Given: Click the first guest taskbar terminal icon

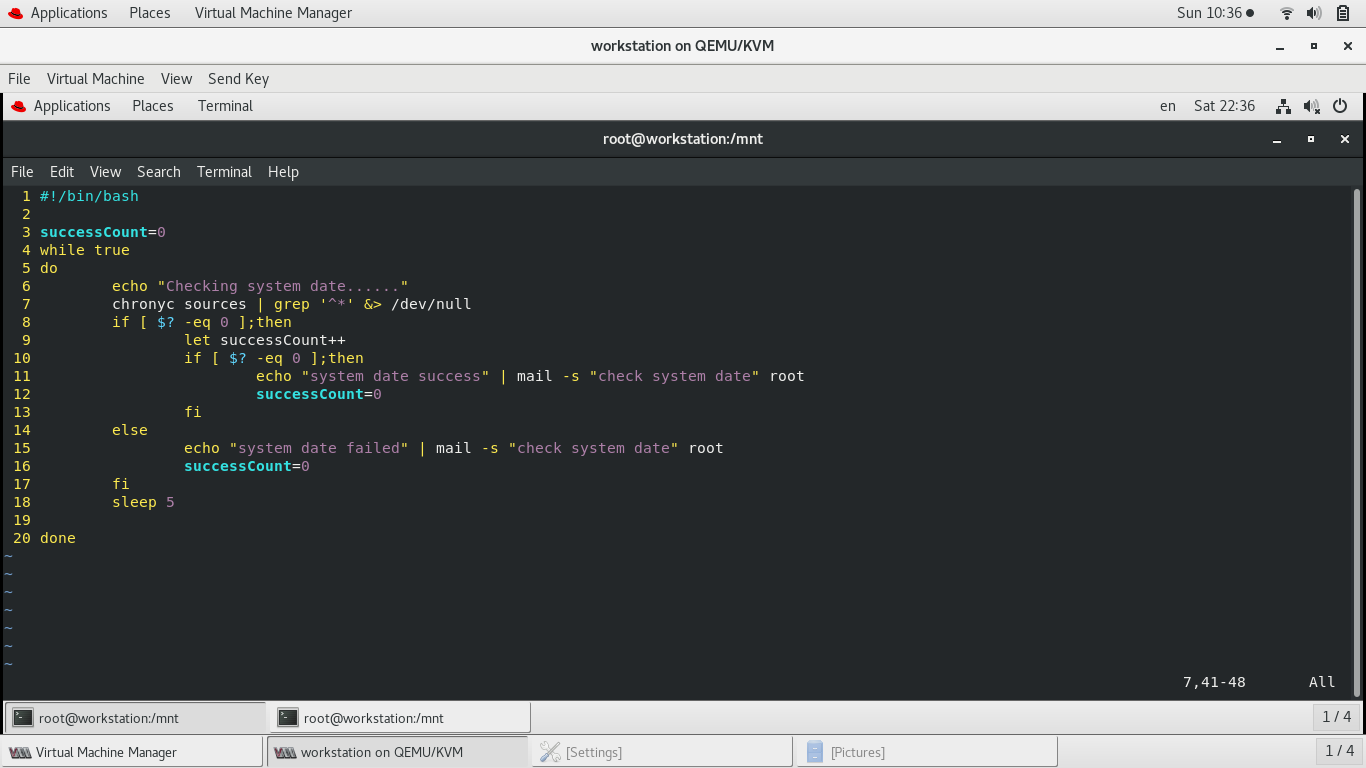Looking at the screenshot, I should (x=23, y=718).
